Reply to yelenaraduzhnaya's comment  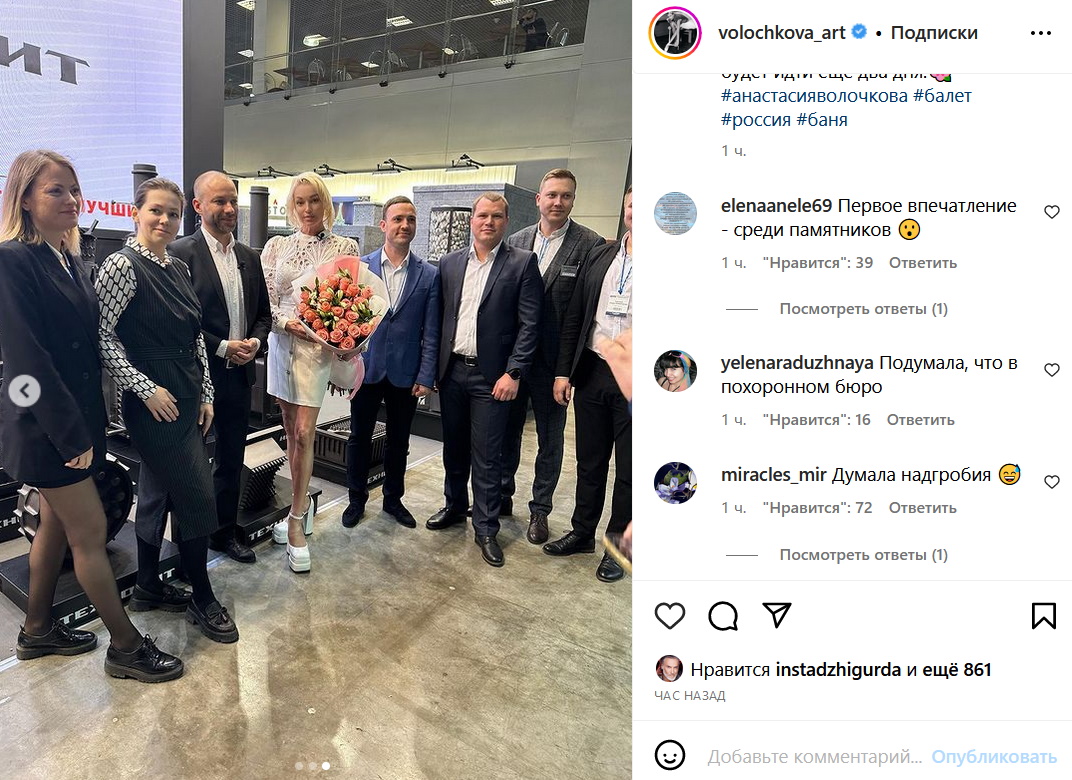920,420
